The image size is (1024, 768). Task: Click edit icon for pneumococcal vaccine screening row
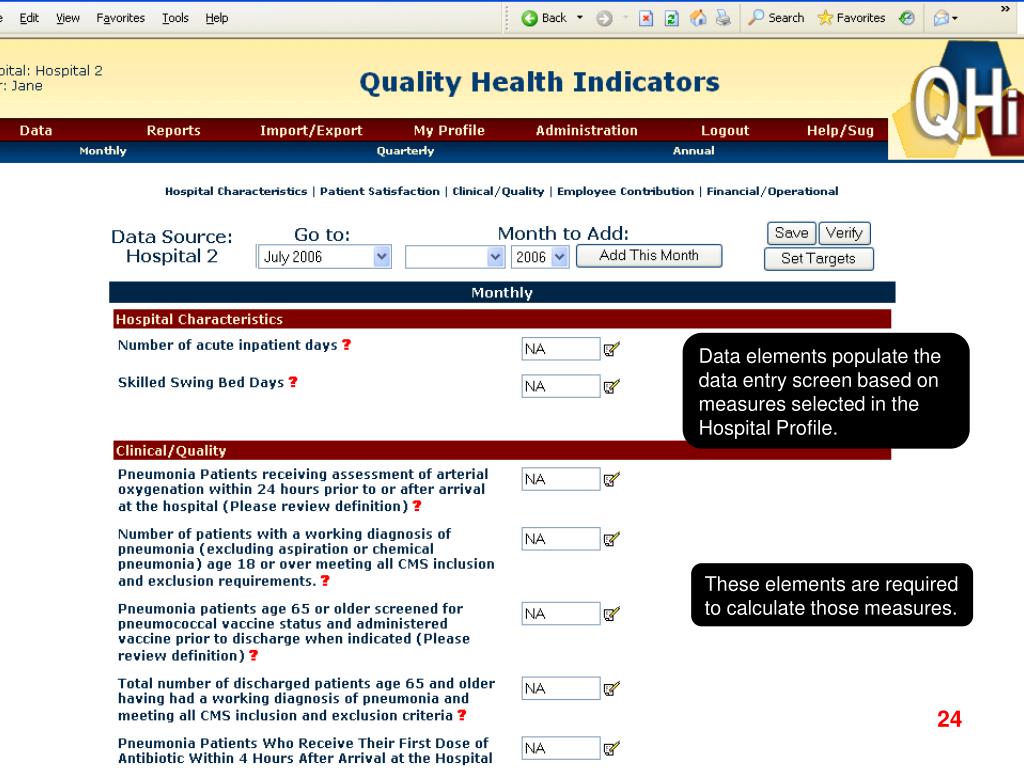tap(611, 614)
